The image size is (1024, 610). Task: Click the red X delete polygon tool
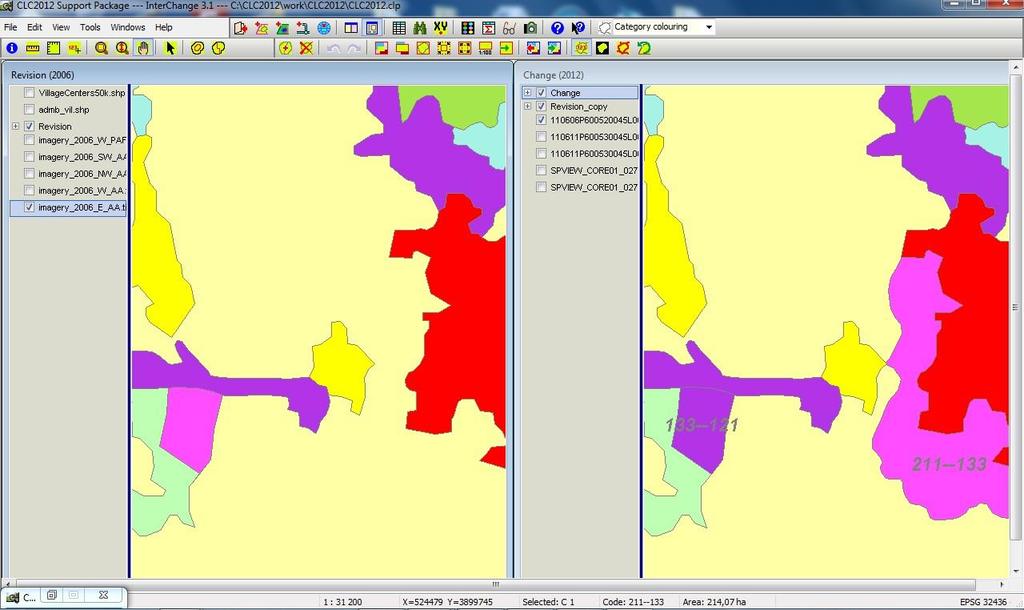306,48
